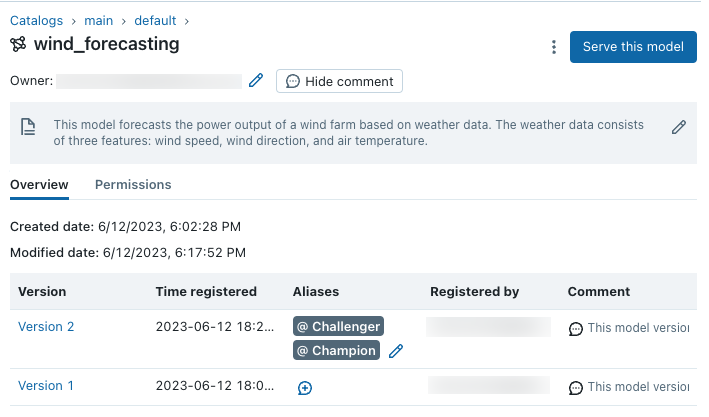
Task: Click Serve this model button
Action: pyautogui.click(x=632, y=47)
